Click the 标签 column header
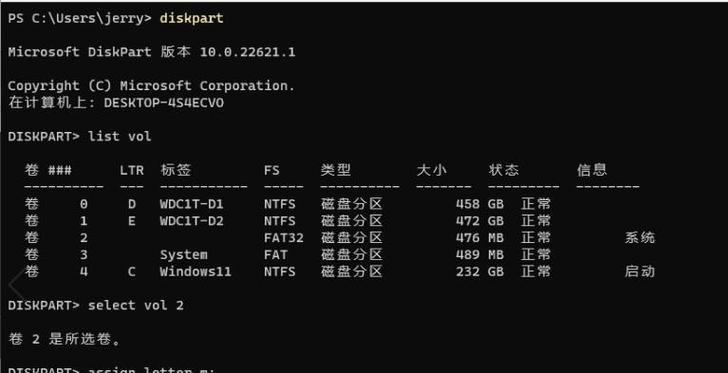The height and width of the screenshot is (373, 728). click(x=176, y=170)
